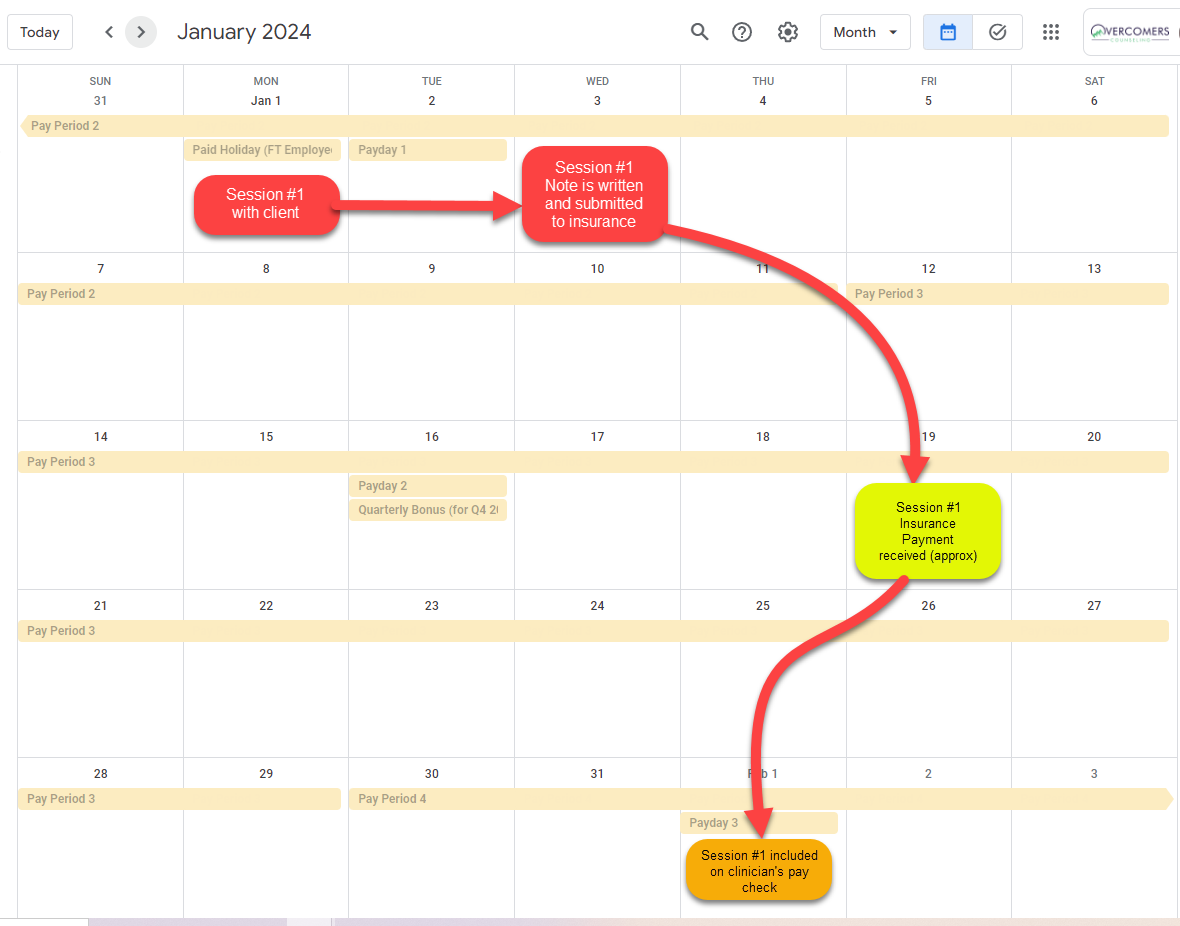Image resolution: width=1180 pixels, height=926 pixels.
Task: Open the Paid Holiday (FT Employee) event
Action: pos(262,150)
